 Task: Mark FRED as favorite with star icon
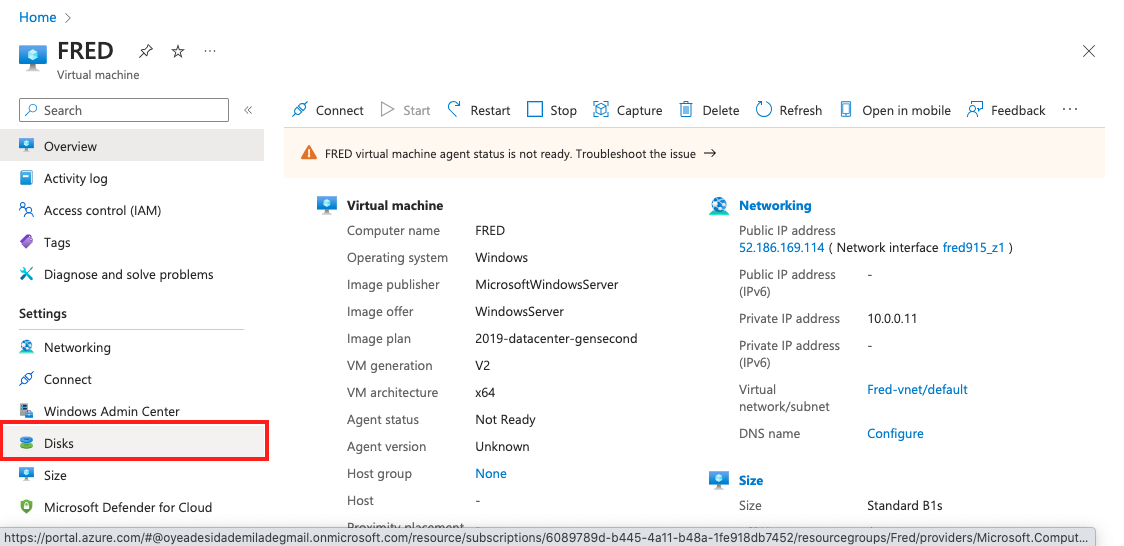(x=178, y=51)
